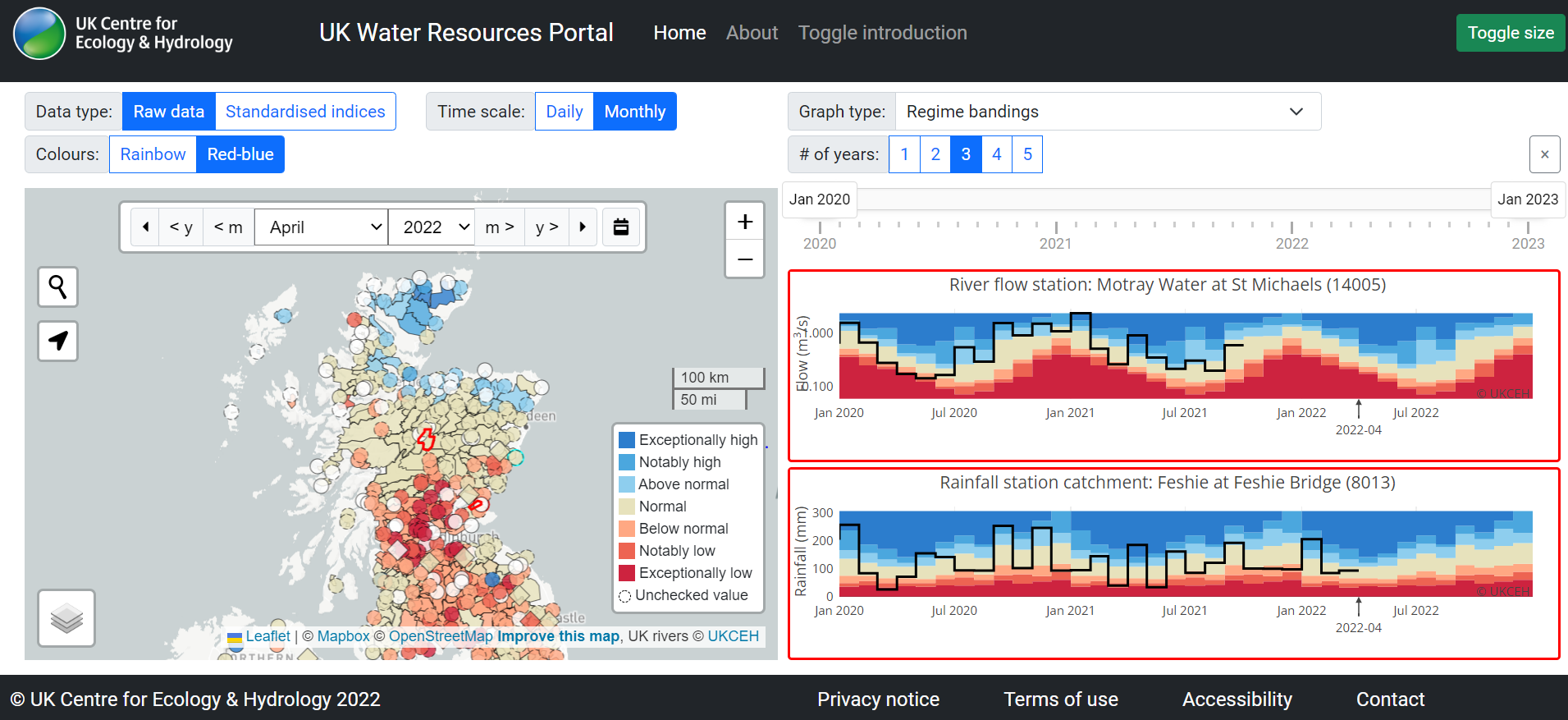
Task: Open the Accessibility footer link
Action: coord(1237,699)
